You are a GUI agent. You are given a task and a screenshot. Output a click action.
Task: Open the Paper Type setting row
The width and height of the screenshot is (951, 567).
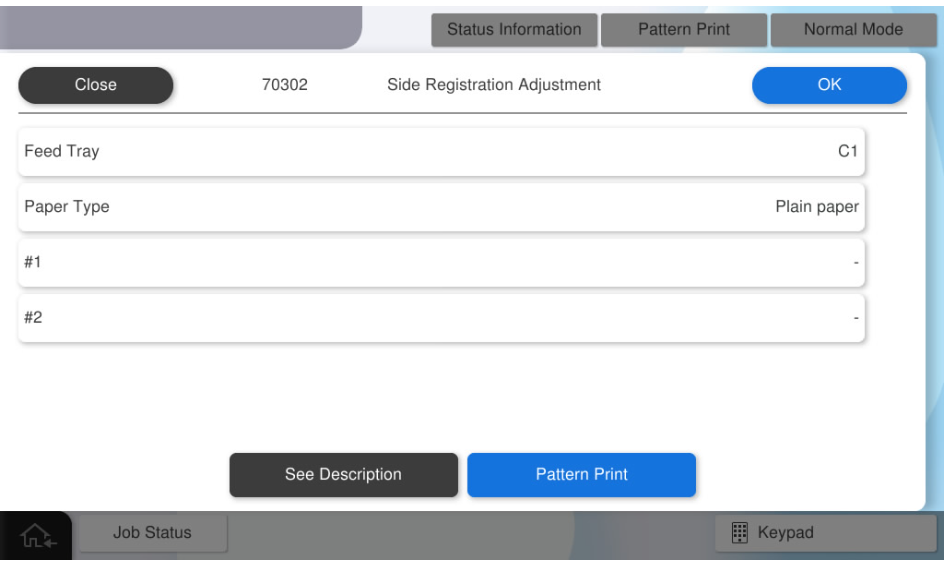point(441,208)
